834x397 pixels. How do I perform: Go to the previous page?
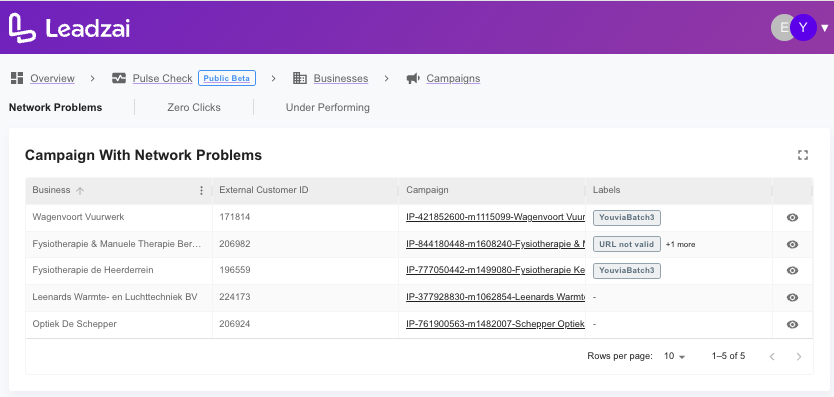pos(772,357)
